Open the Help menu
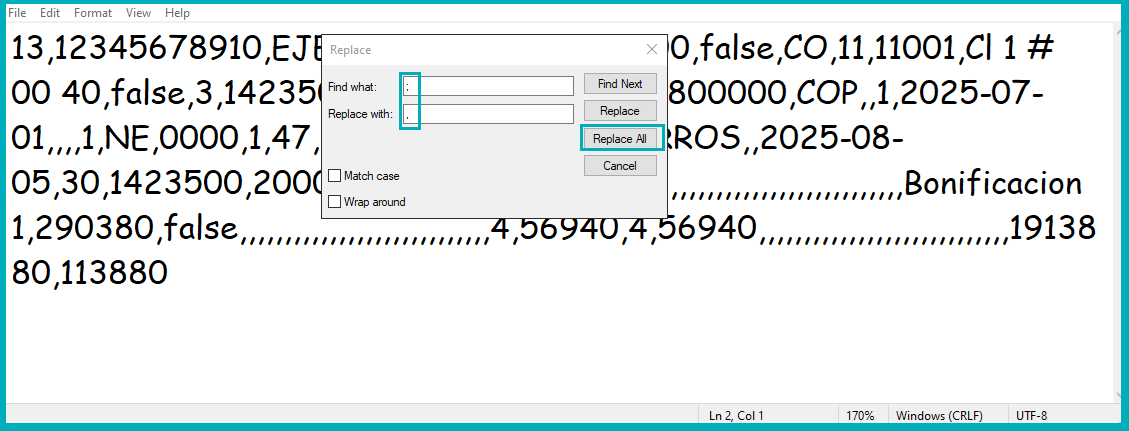 click(x=177, y=13)
